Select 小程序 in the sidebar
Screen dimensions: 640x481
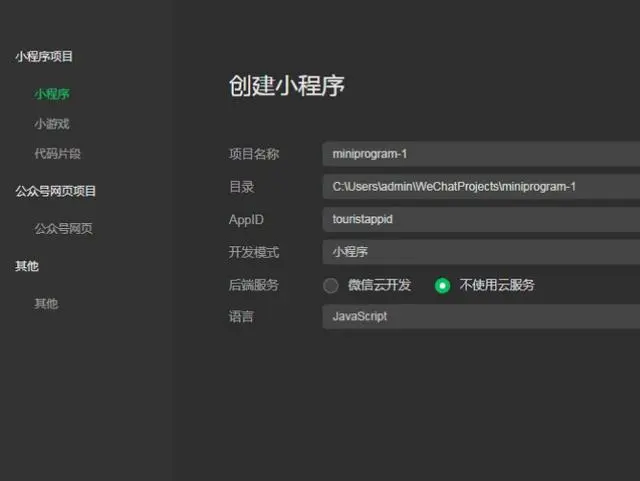pyautogui.click(x=52, y=94)
